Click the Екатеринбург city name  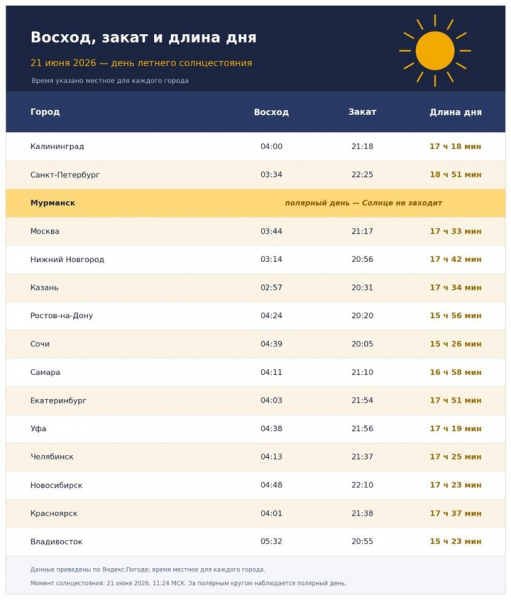point(58,400)
